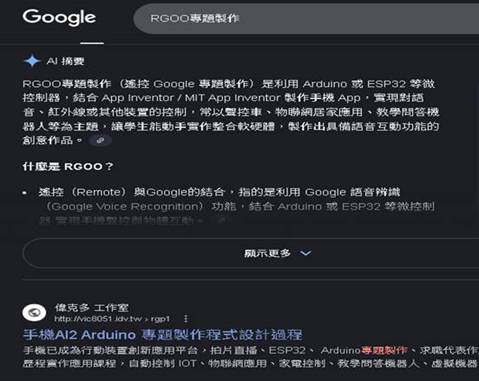Focus the search box containing RGOO專題製作

point(306,19)
